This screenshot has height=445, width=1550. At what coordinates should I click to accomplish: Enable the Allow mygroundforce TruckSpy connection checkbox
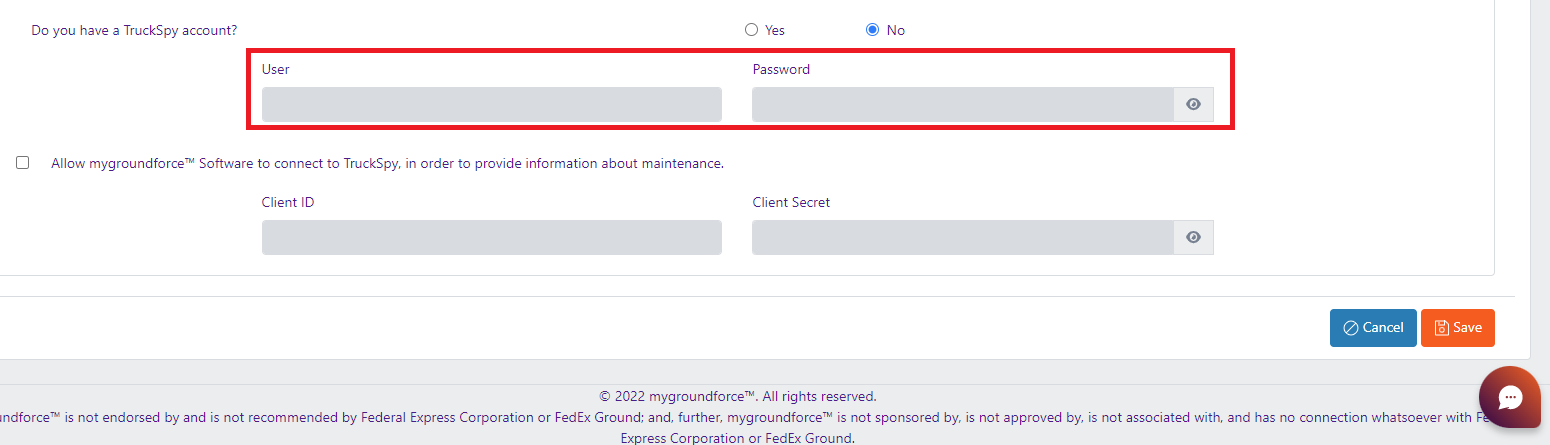23,163
